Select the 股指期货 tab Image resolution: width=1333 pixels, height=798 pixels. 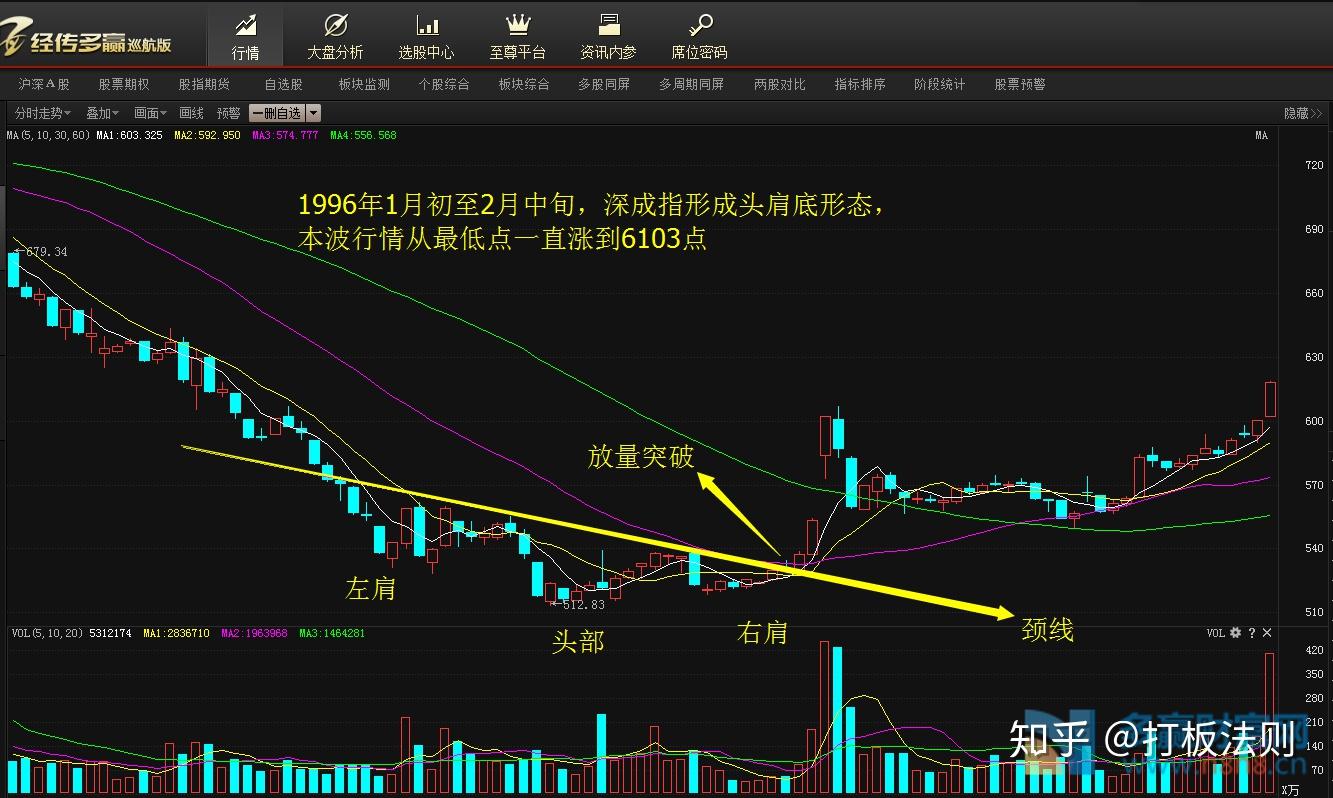tap(204, 85)
